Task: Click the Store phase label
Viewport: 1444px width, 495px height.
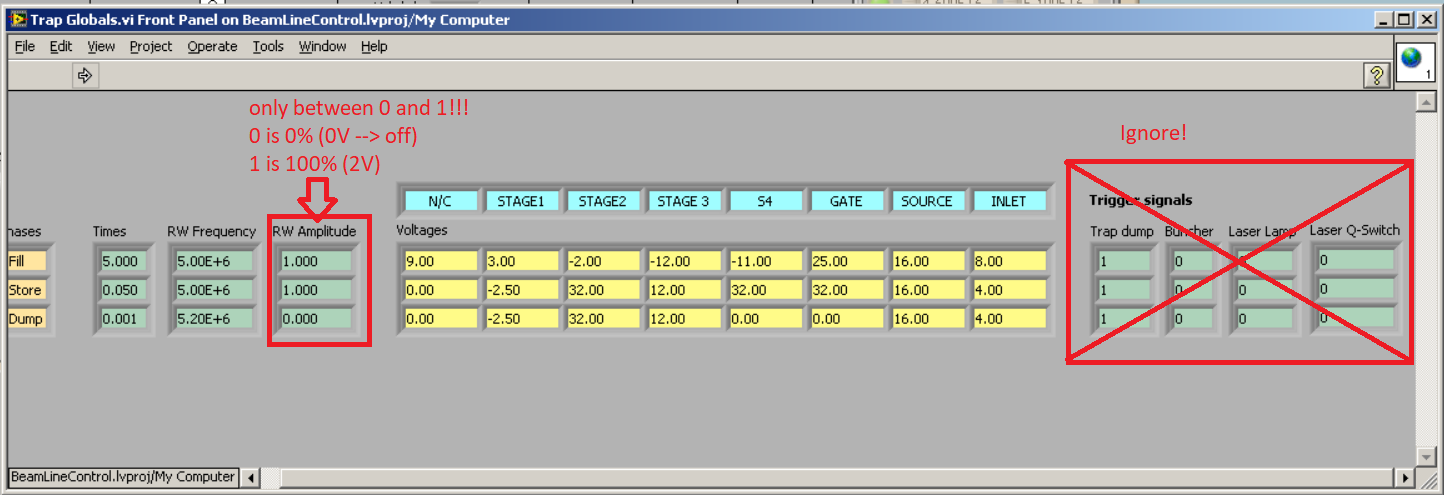Action: point(27,290)
